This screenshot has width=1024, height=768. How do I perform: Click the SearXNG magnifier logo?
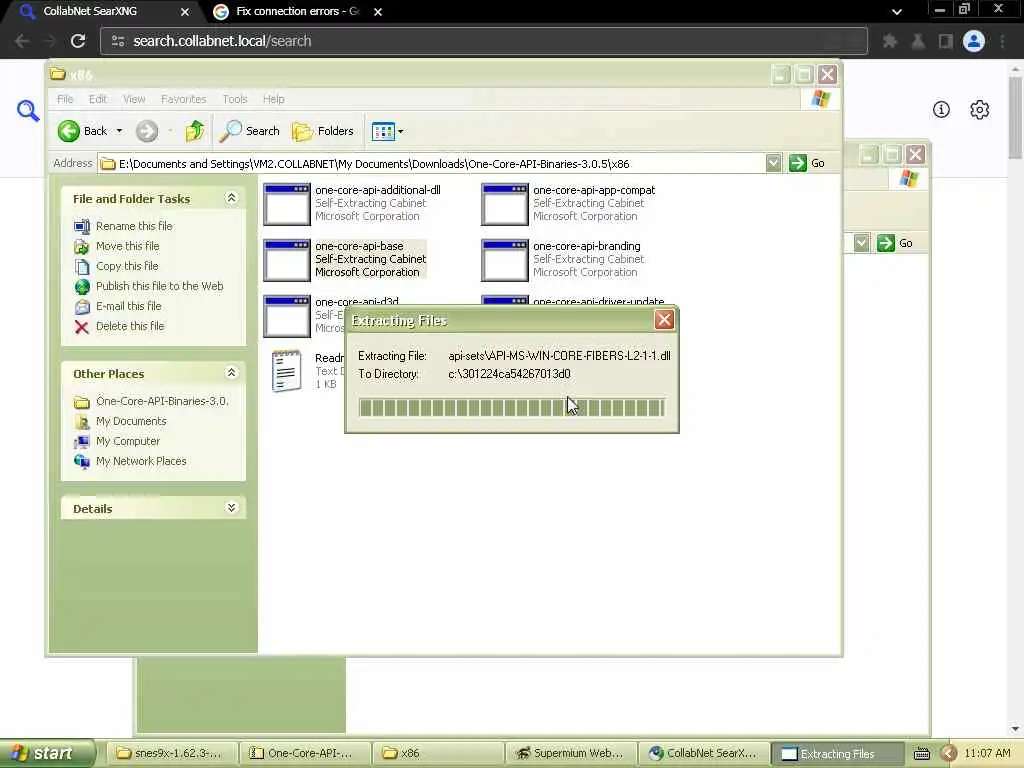[27, 110]
